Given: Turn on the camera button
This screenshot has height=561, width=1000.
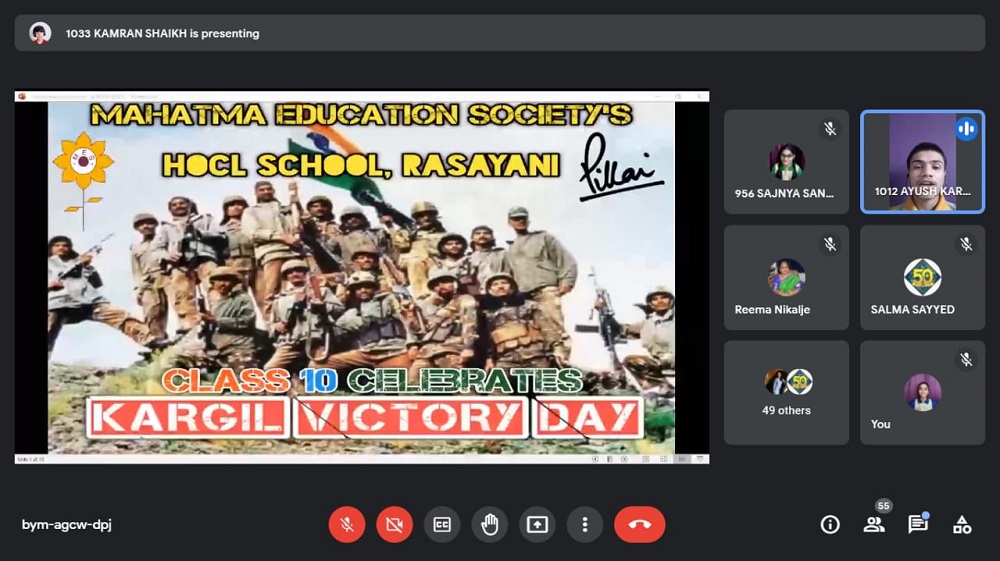Looking at the screenshot, I should tap(394, 524).
